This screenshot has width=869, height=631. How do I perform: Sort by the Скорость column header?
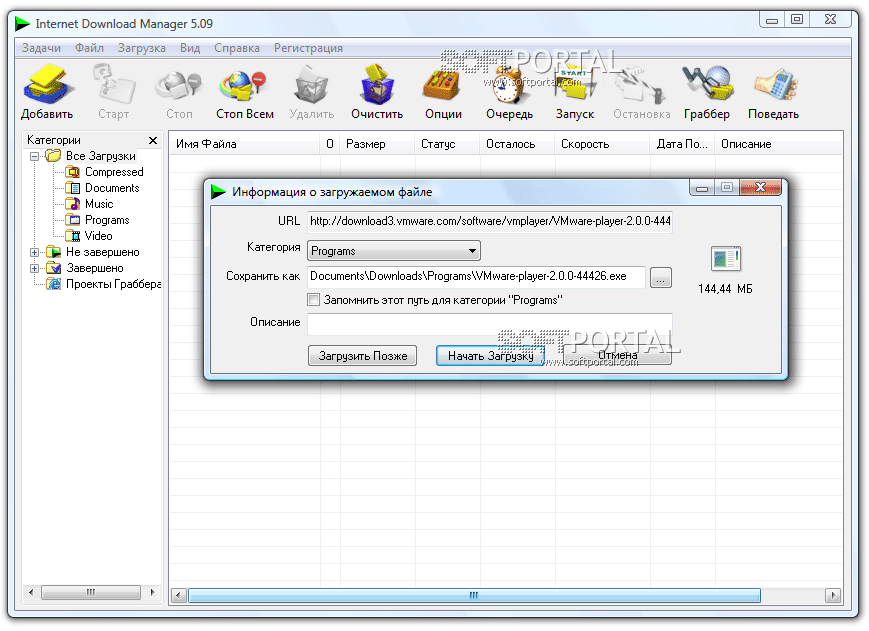[602, 144]
